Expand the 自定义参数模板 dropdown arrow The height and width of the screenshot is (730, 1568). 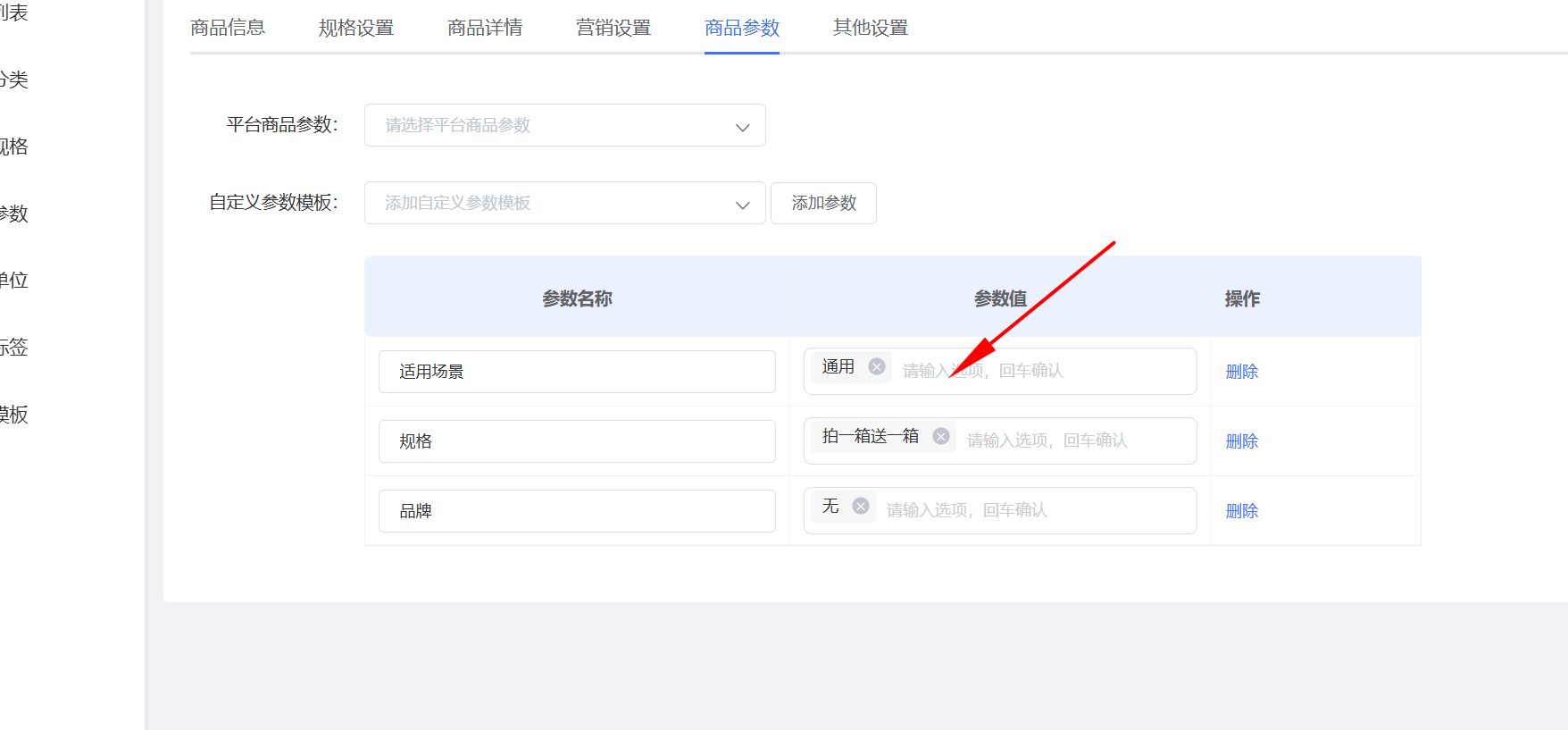click(742, 205)
